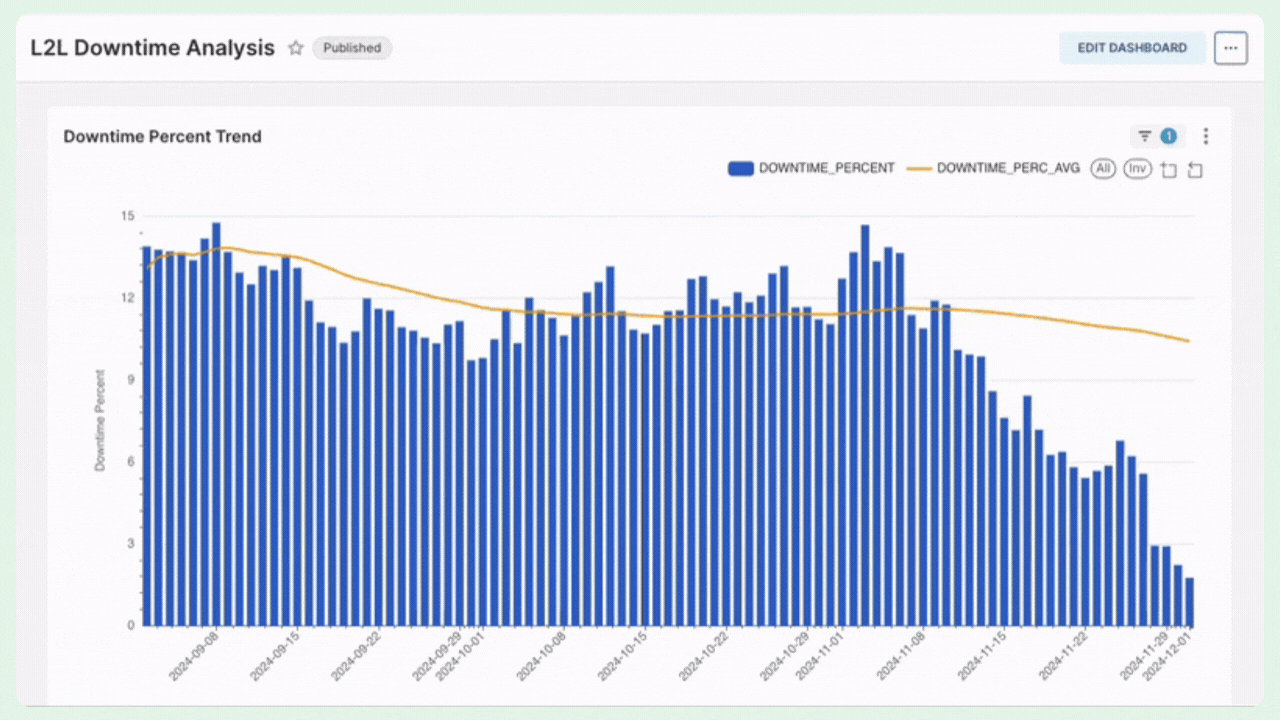Click the 2024-10-15 x-axis label

point(622,656)
